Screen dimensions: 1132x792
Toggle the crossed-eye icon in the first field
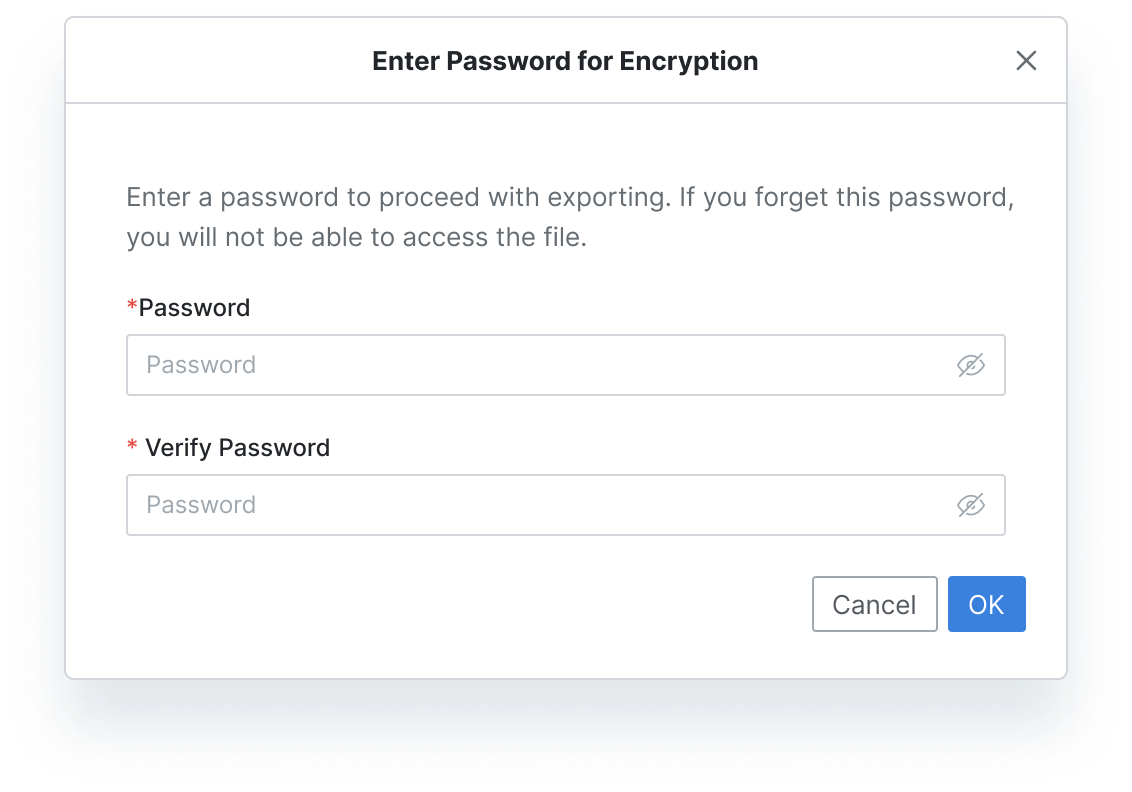pyautogui.click(x=970, y=366)
